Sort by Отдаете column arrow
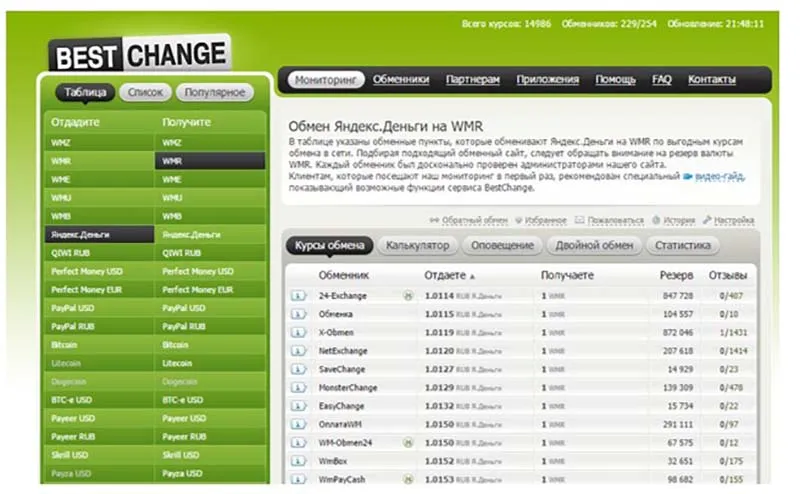Viewport: 800px width, 494px height. coord(472,277)
